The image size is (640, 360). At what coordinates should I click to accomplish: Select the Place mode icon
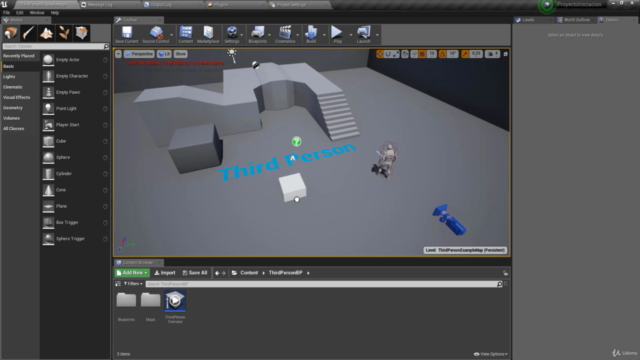tap(11, 33)
